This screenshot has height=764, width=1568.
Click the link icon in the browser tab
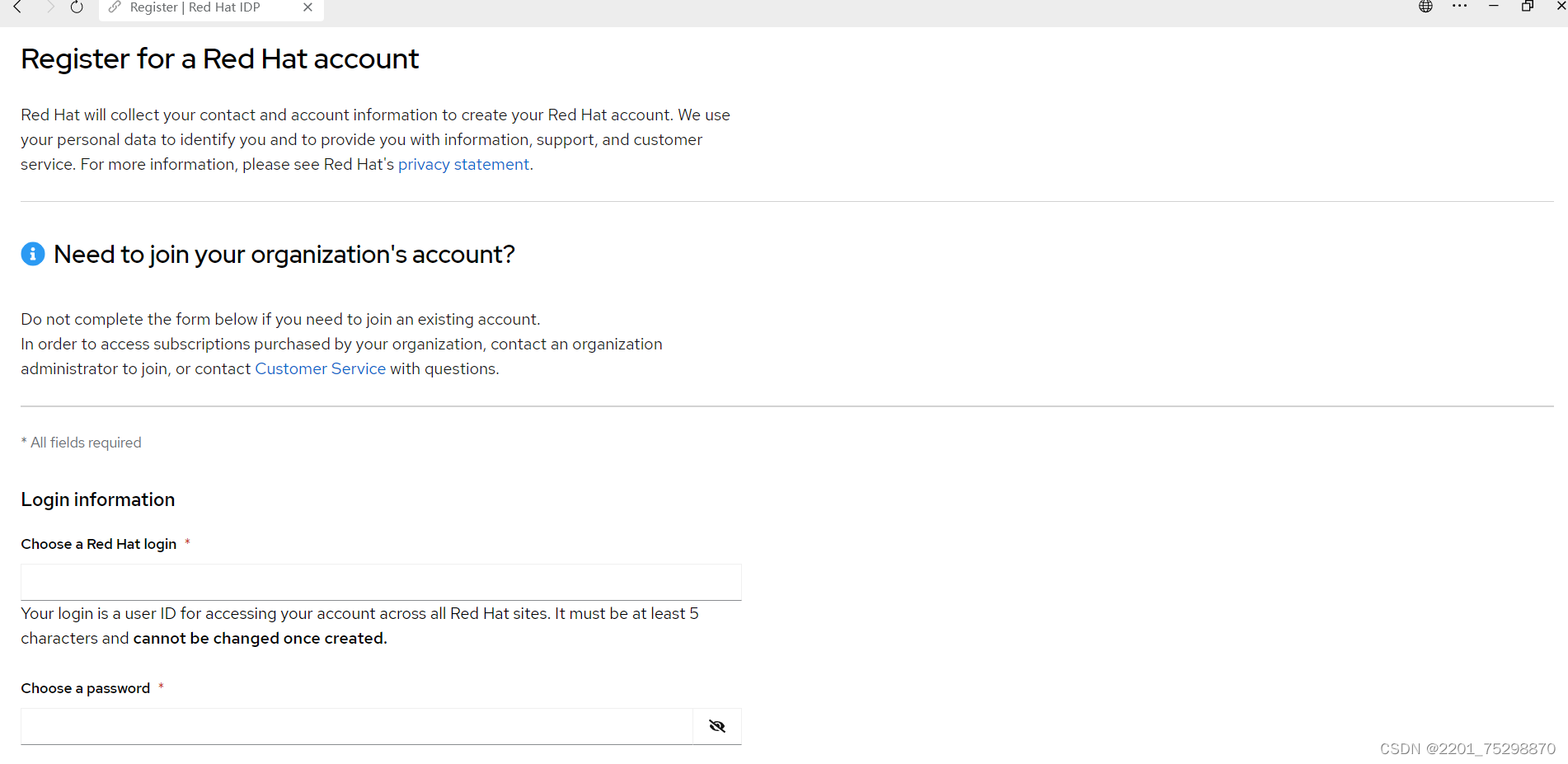[115, 7]
